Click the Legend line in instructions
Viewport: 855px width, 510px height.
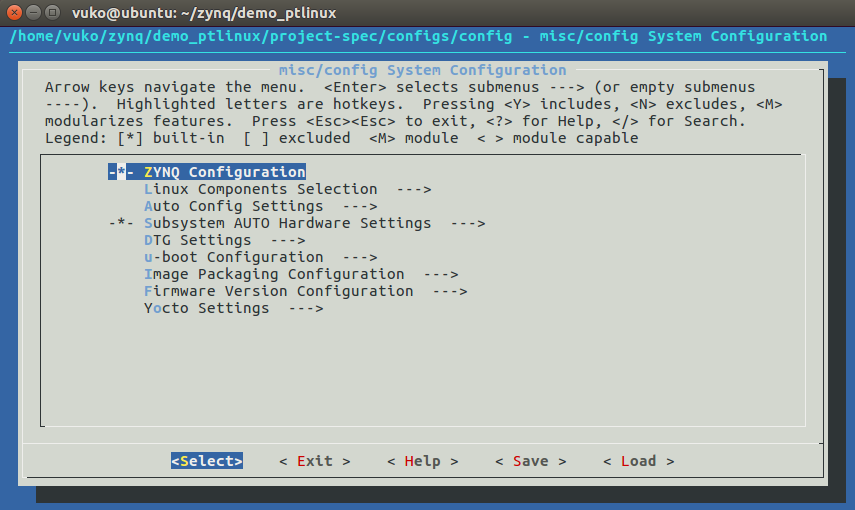click(341, 138)
